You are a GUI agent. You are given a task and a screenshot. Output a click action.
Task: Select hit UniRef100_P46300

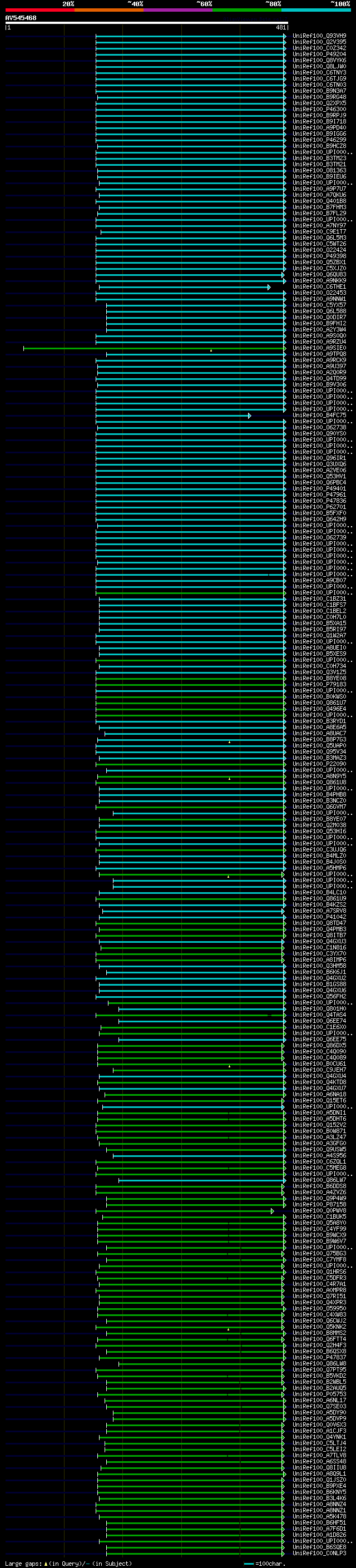pos(319,109)
